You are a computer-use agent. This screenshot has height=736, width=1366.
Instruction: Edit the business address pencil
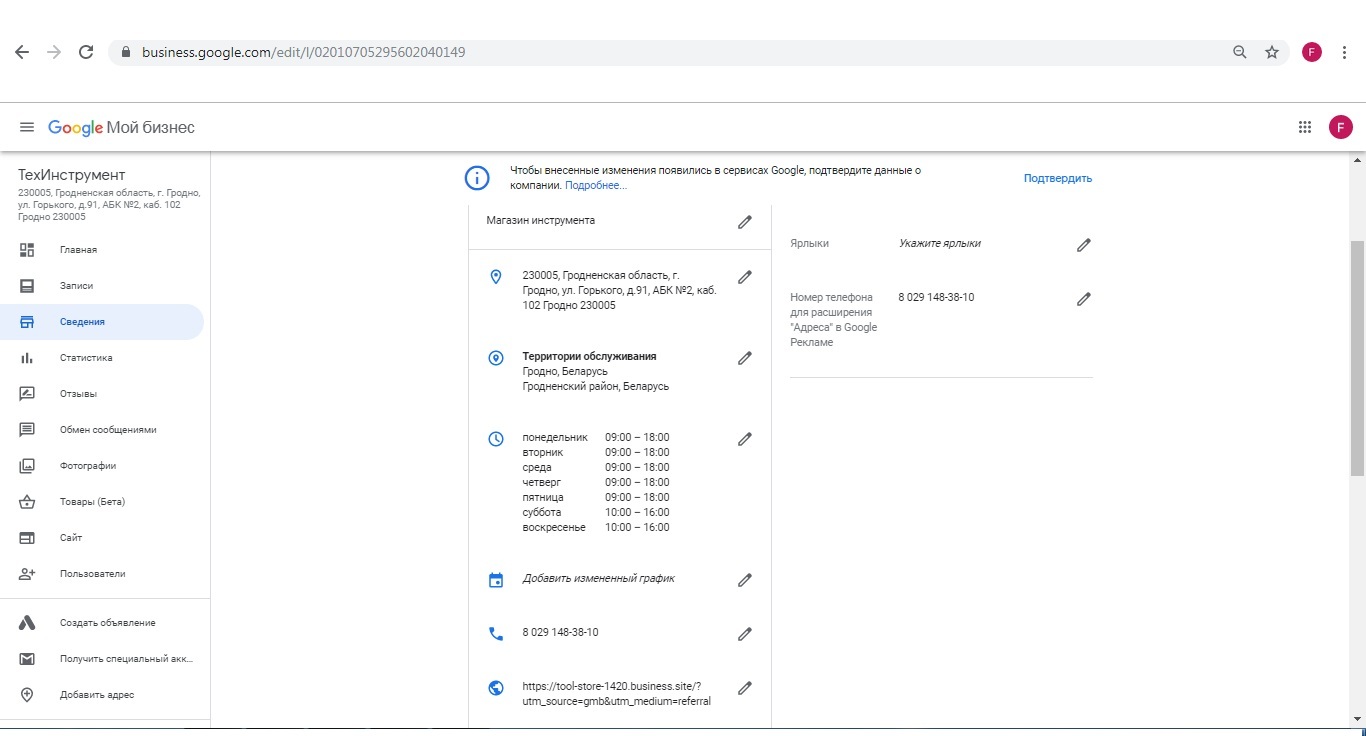click(745, 277)
